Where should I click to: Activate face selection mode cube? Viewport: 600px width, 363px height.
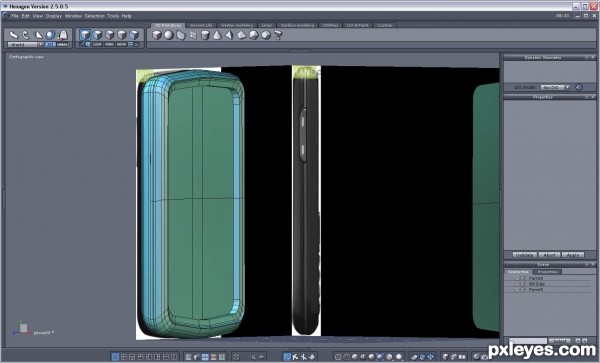click(x=98, y=35)
